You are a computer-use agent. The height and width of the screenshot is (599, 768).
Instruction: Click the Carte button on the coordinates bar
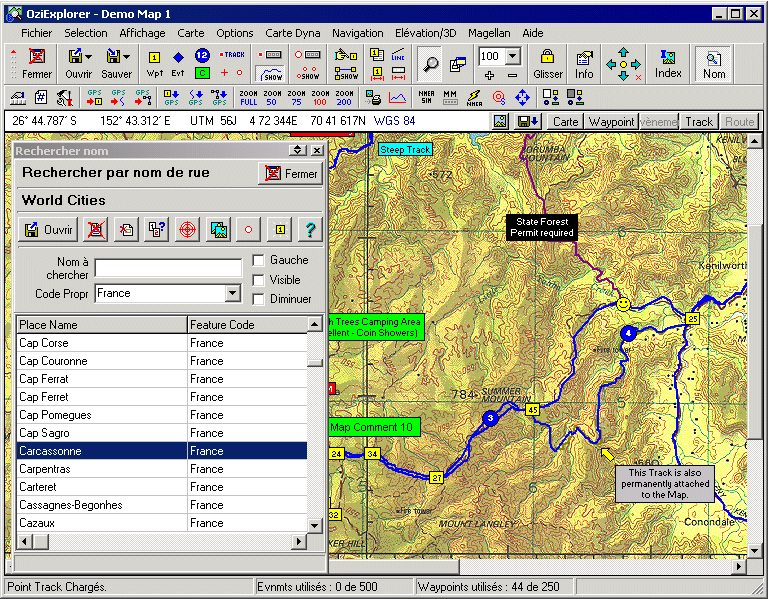pos(565,121)
